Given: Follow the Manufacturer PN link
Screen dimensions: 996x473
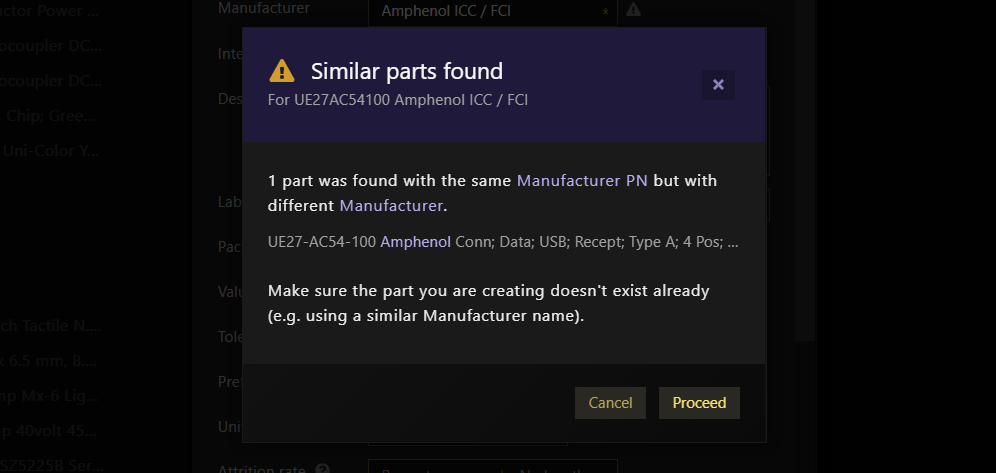Looking at the screenshot, I should tap(582, 180).
